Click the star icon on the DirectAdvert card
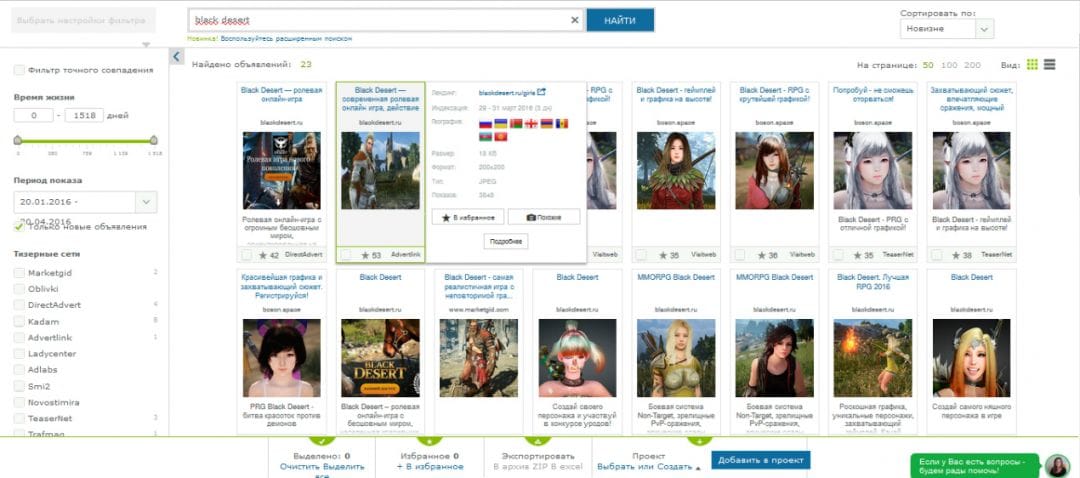1080x478 pixels. [x=263, y=255]
